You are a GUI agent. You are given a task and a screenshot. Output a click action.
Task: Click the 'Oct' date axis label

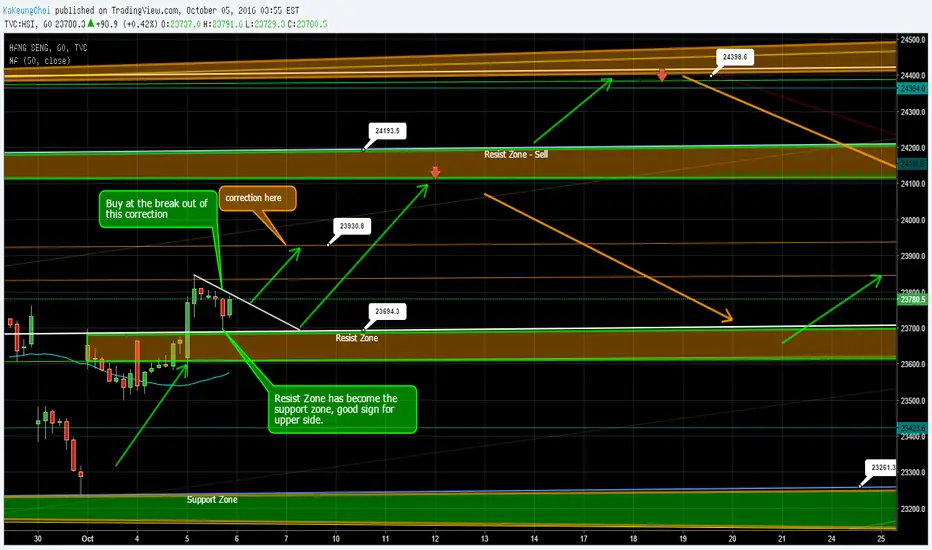[87, 539]
